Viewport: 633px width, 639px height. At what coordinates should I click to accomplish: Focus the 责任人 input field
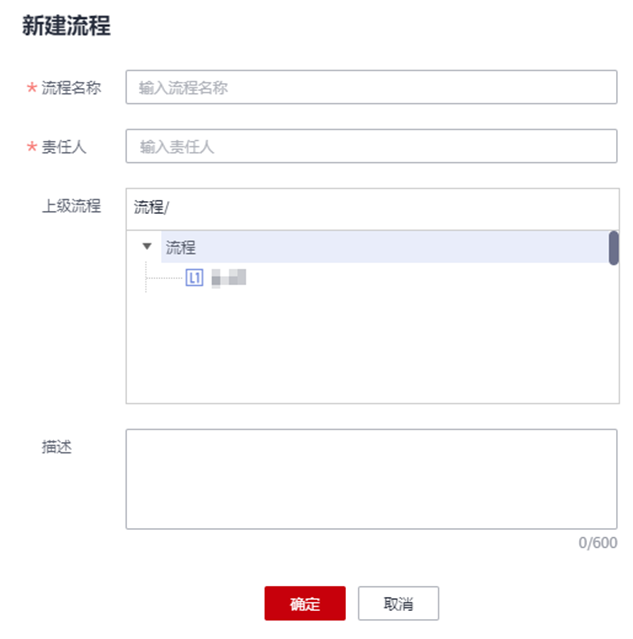pyautogui.click(x=370, y=147)
